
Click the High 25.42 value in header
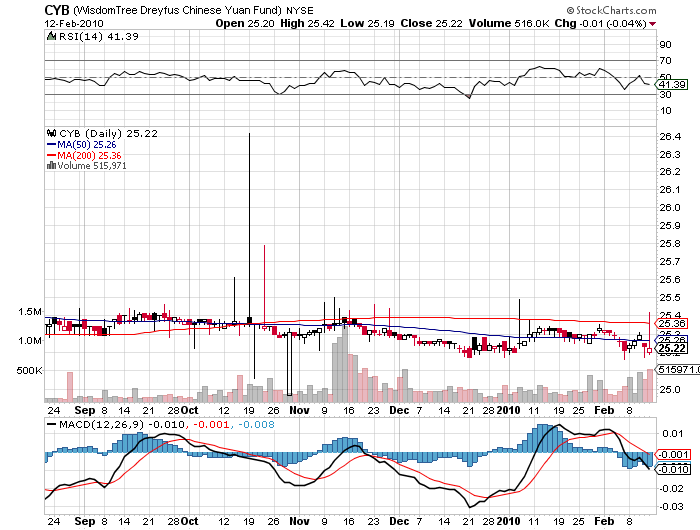307,23
